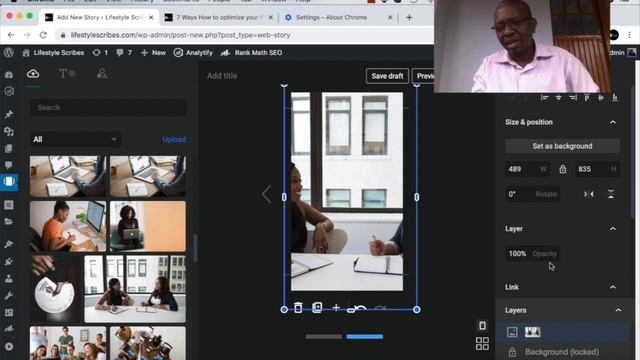Open available updates count 1
The height and width of the screenshot is (360, 640).
point(100,53)
